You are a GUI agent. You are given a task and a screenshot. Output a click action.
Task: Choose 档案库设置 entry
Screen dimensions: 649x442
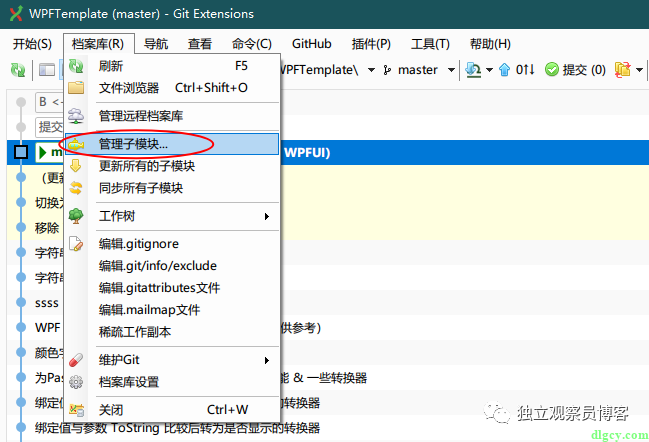(x=172, y=382)
